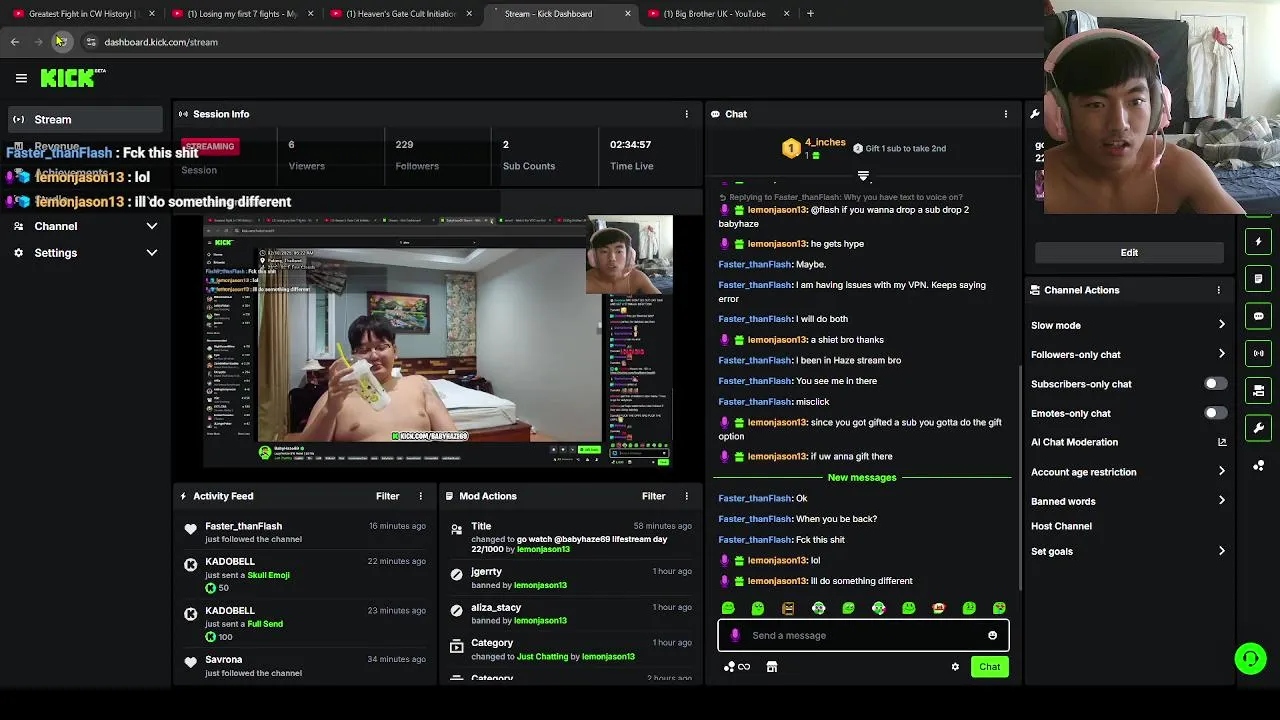The image size is (1280, 720).
Task: Click the broadcast signal icon in right rail
Action: pyautogui.click(x=1258, y=353)
